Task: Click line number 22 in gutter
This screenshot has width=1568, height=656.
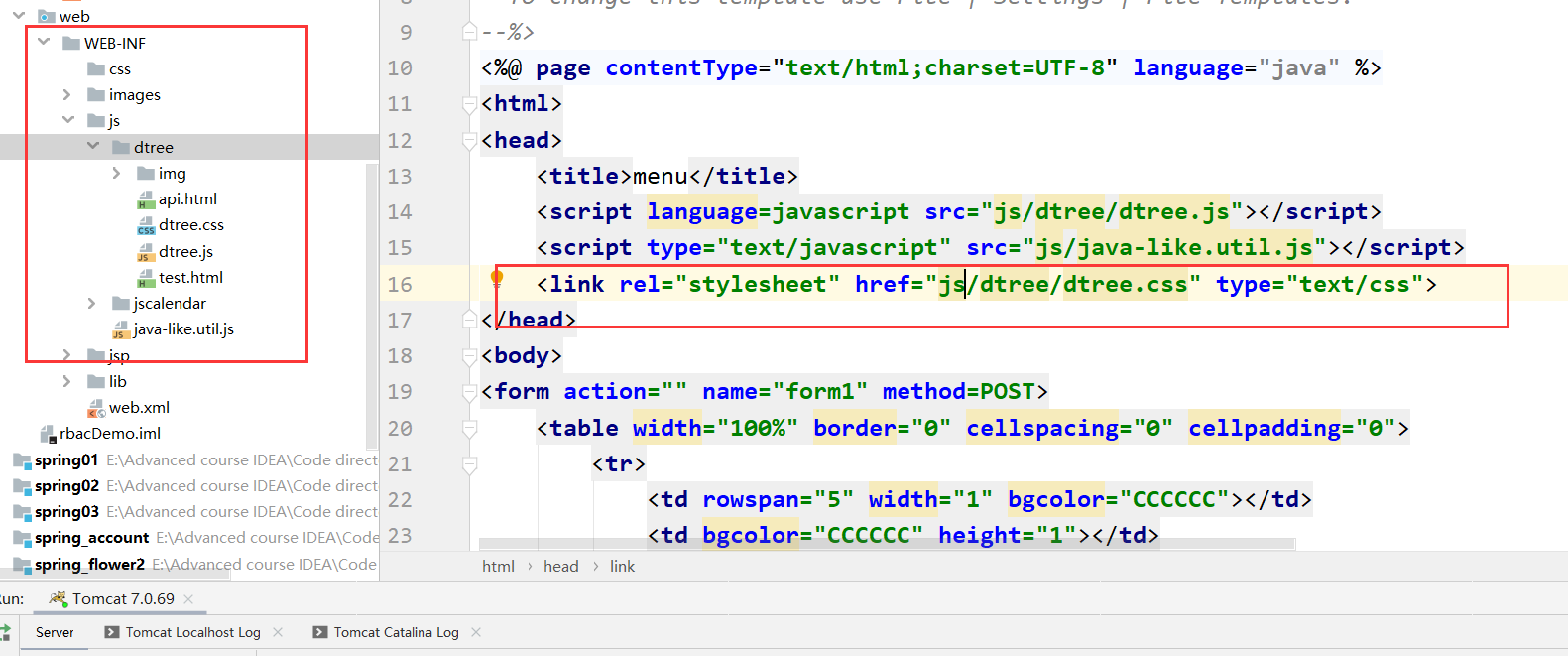Action: tap(400, 499)
